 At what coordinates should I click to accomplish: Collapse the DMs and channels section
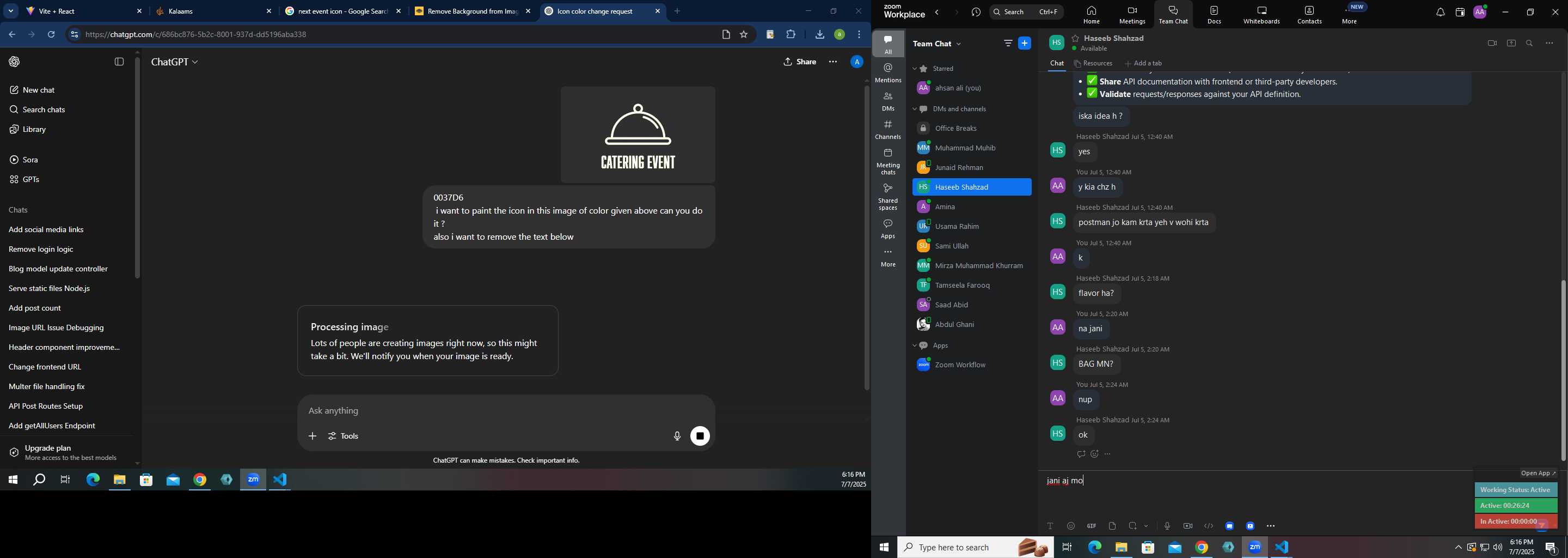pyautogui.click(x=914, y=109)
